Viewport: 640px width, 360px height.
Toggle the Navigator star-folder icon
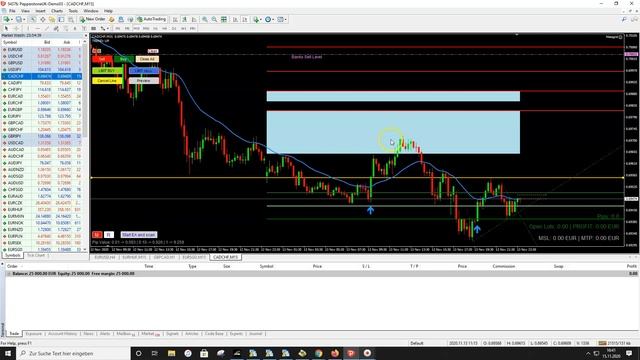[x=52, y=19]
